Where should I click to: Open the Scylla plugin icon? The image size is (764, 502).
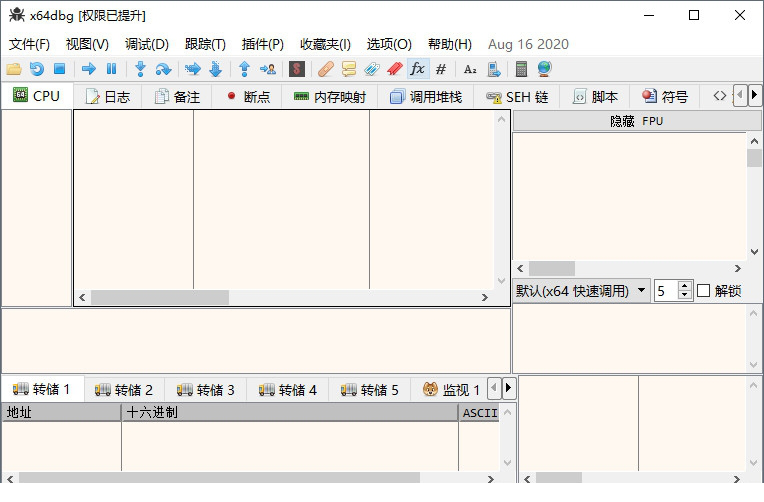pyautogui.click(x=297, y=69)
